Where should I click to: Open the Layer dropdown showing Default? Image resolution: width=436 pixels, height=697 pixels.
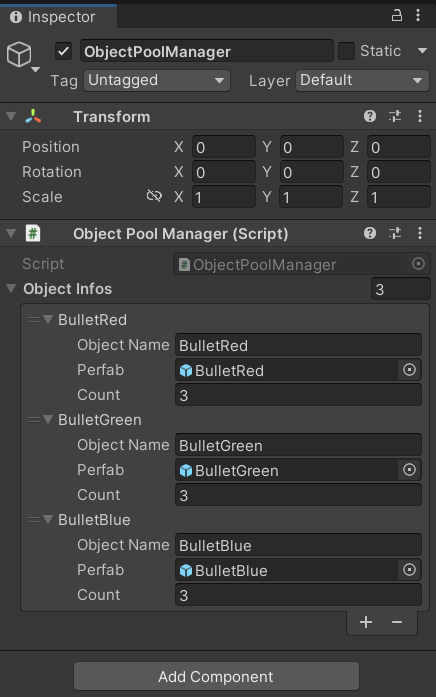coord(362,80)
